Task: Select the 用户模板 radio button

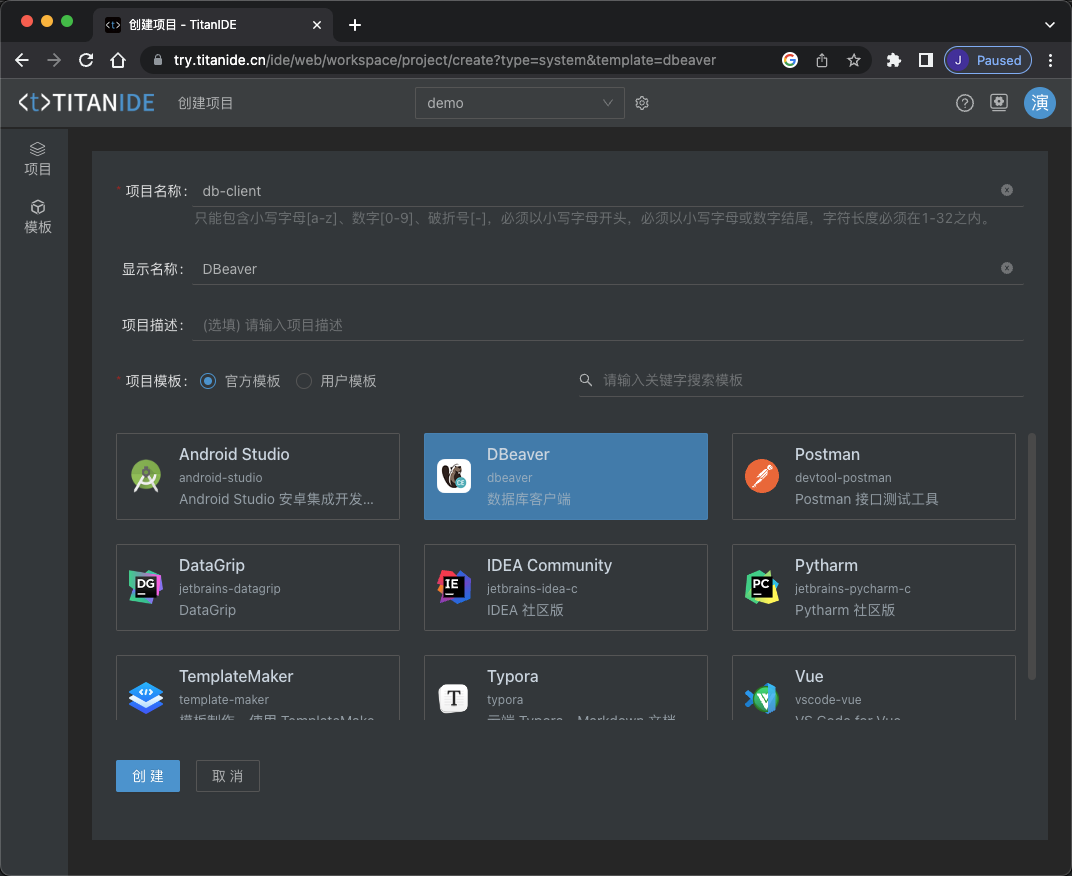Action: [x=304, y=381]
